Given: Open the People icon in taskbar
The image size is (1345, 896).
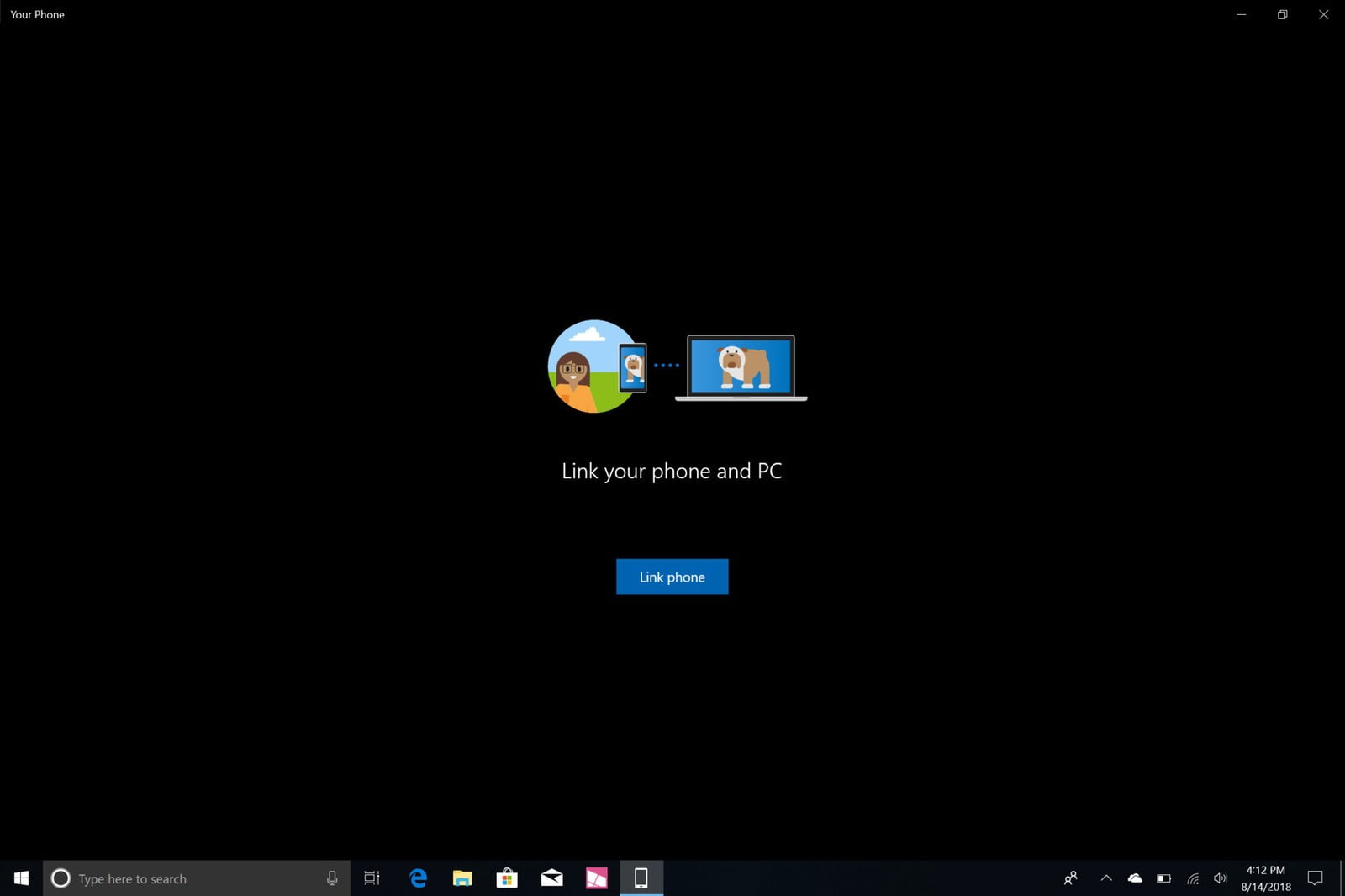Looking at the screenshot, I should point(1070,878).
